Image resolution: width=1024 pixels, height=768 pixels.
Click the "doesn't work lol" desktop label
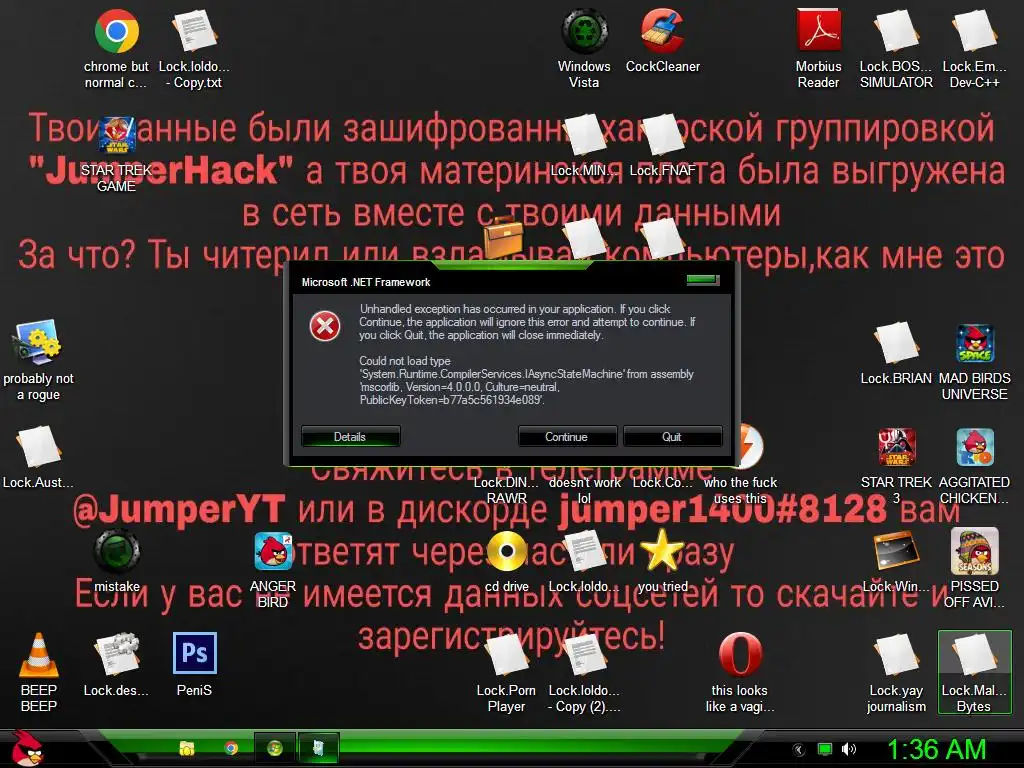584,490
